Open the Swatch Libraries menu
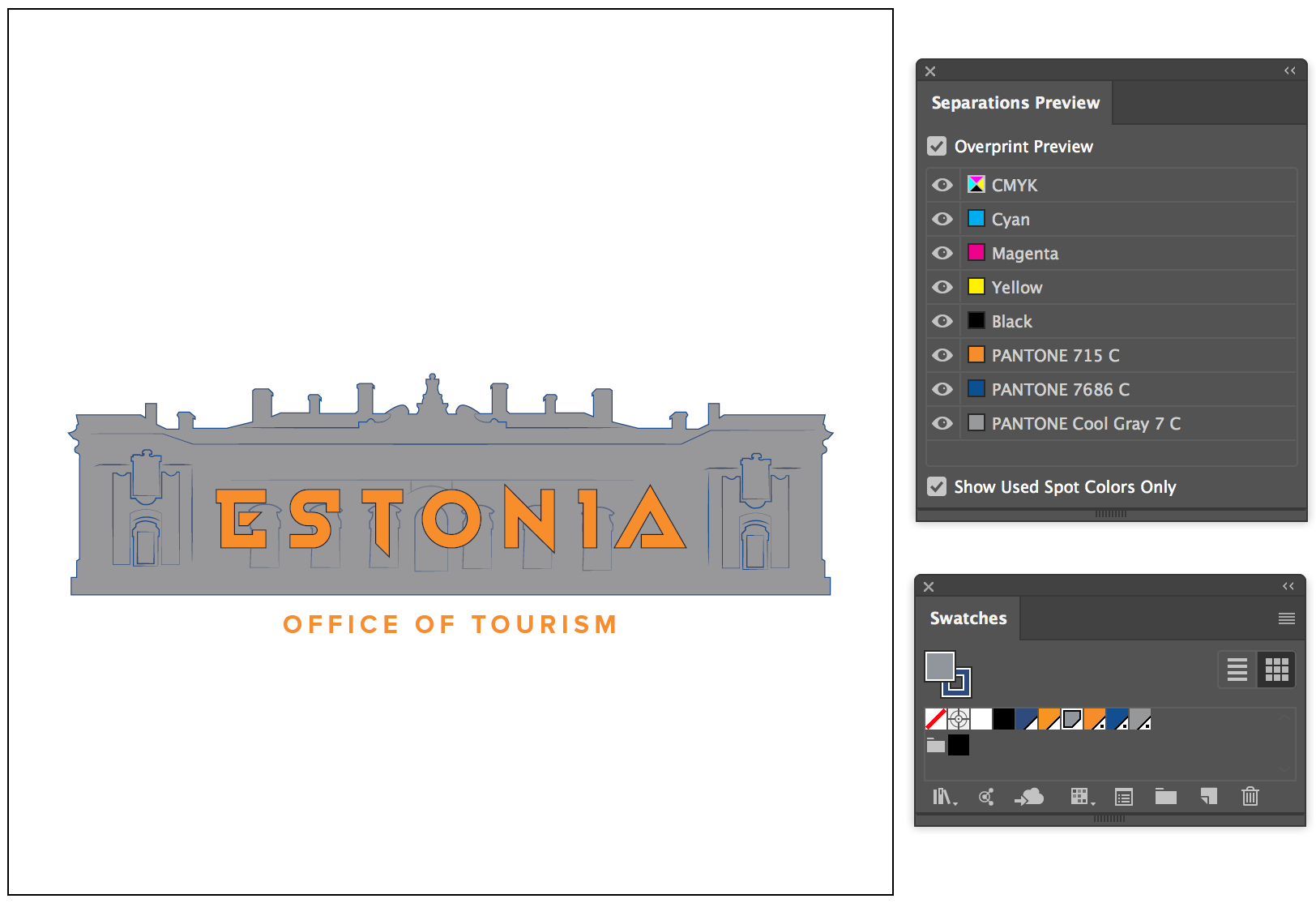The width and height of the screenshot is (1316, 903). [944, 797]
